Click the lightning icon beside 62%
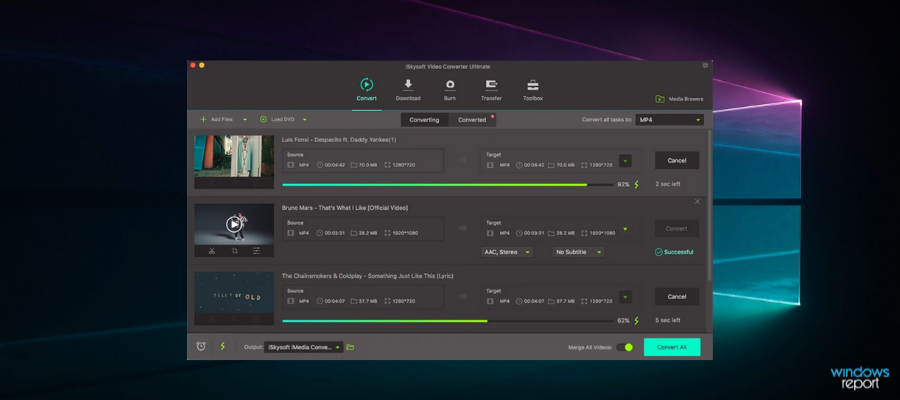This screenshot has width=900, height=400. pos(636,321)
